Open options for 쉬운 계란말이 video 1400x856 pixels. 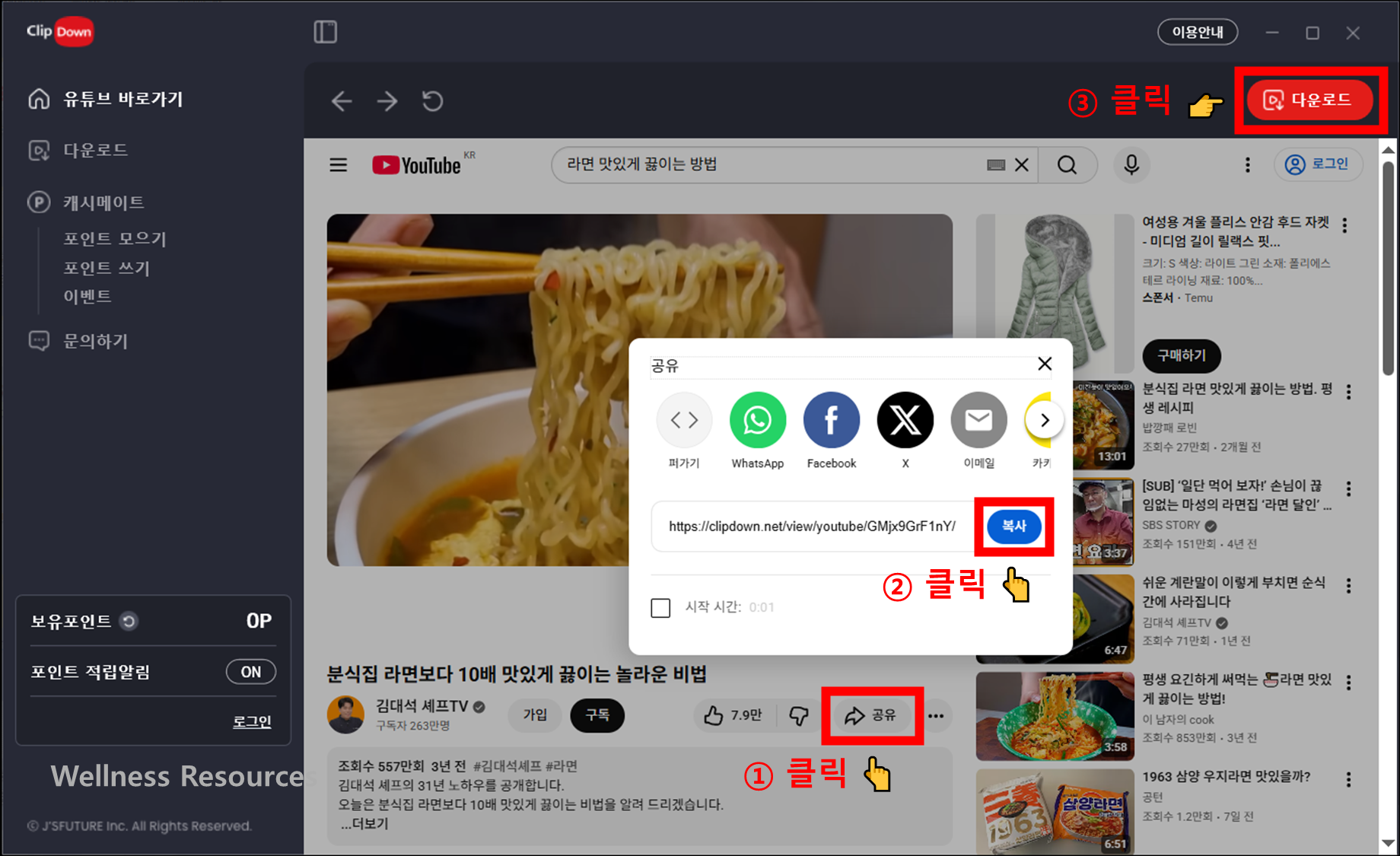pos(1348,586)
